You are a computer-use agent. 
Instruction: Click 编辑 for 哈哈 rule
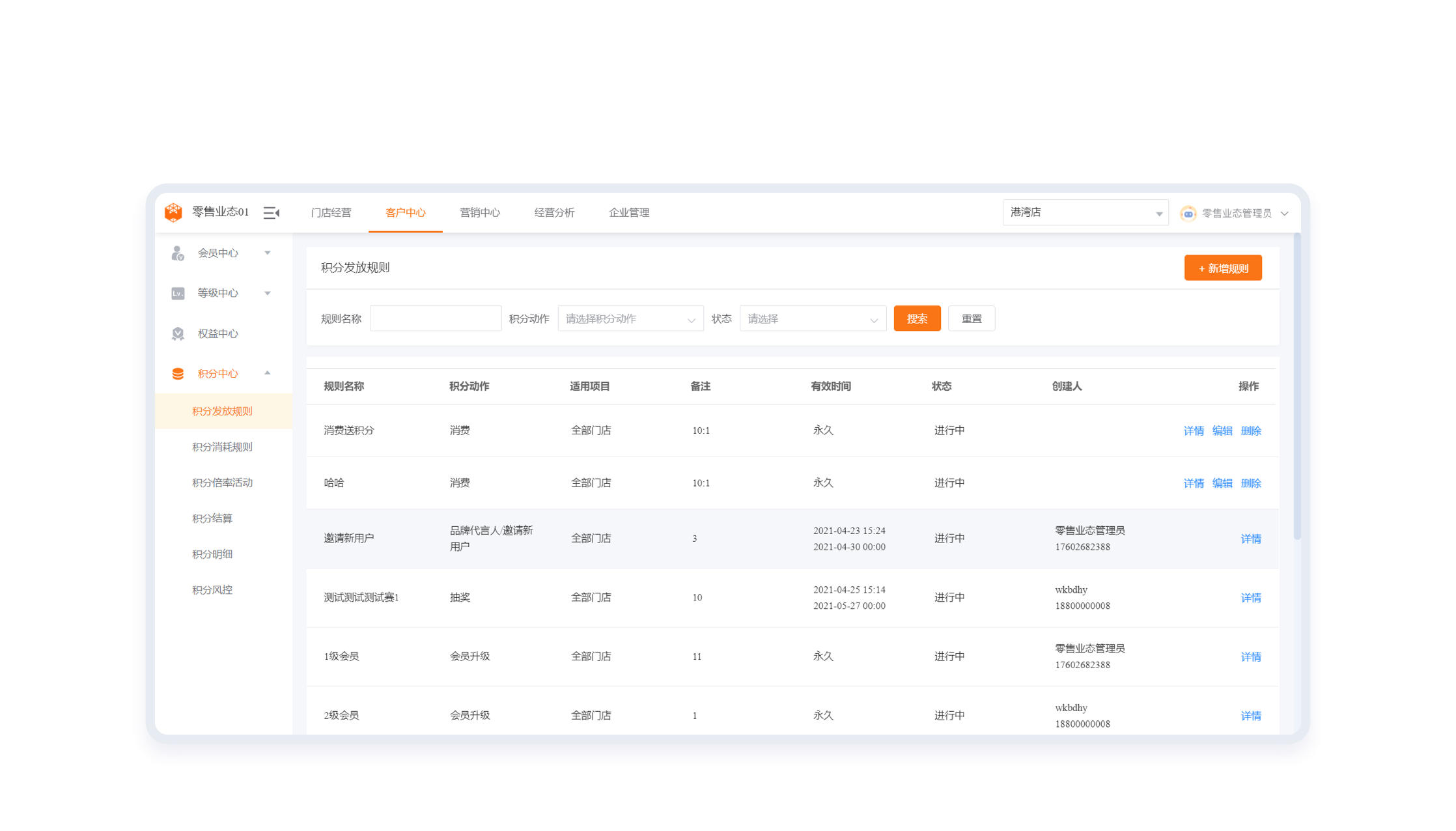click(x=1222, y=483)
